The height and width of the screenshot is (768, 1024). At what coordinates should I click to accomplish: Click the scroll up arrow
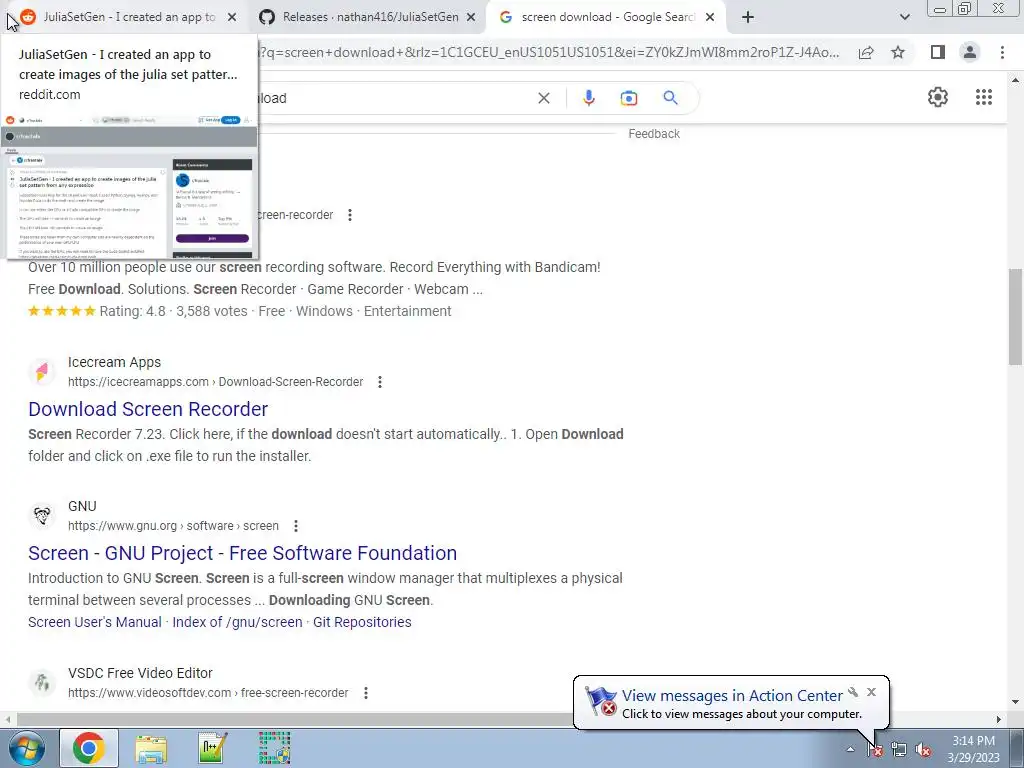pyautogui.click(x=1015, y=80)
